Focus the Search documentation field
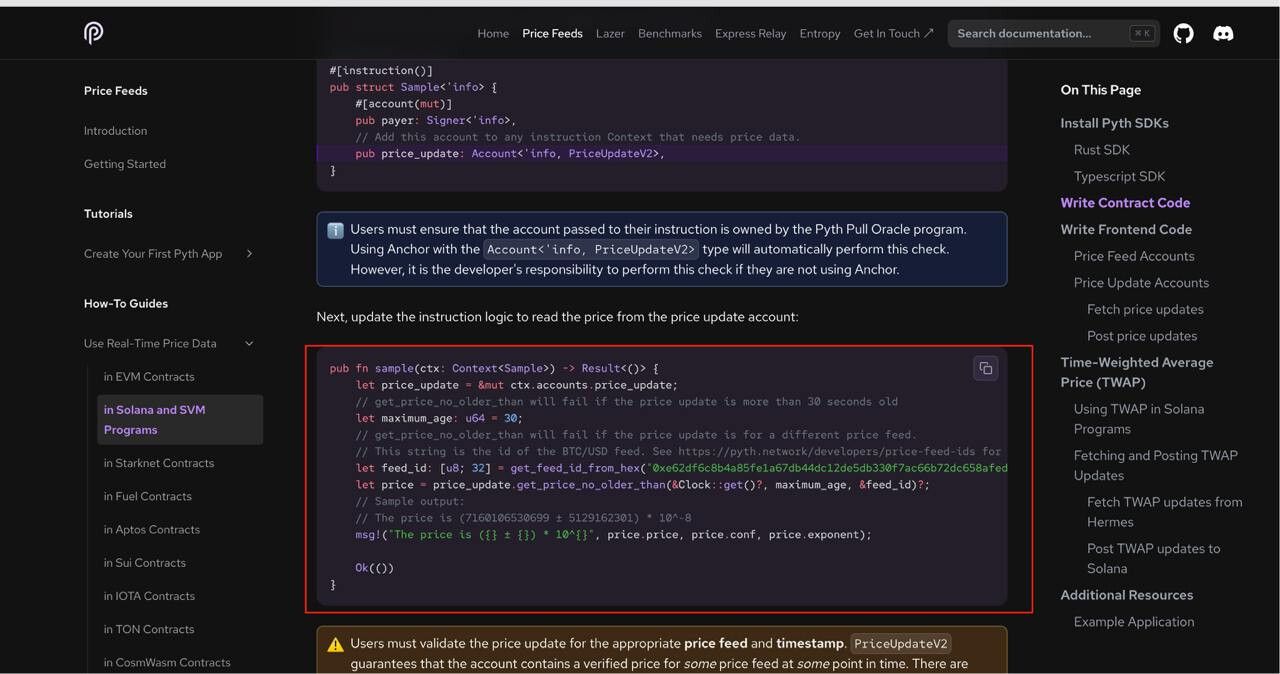 coord(1053,33)
